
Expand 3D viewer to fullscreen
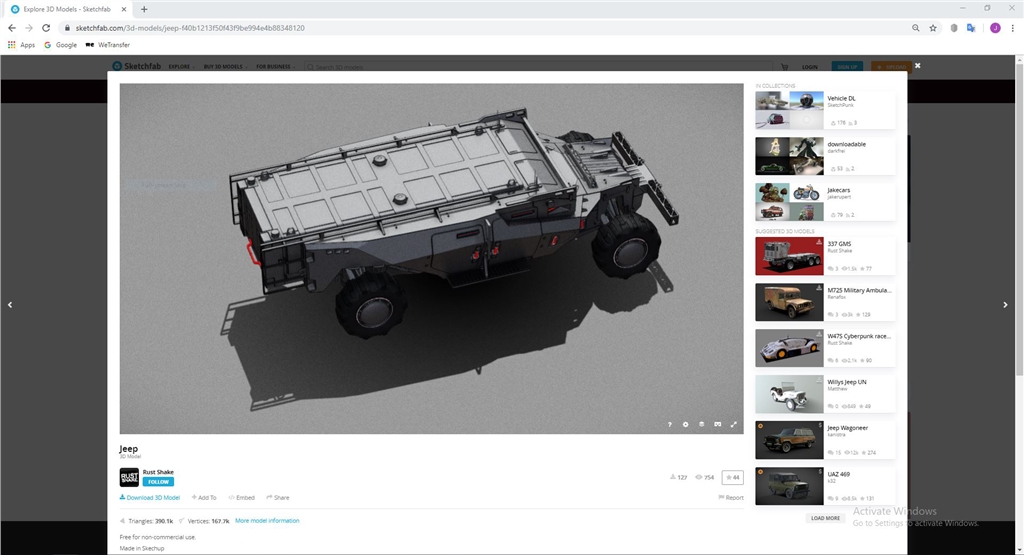tap(733, 424)
